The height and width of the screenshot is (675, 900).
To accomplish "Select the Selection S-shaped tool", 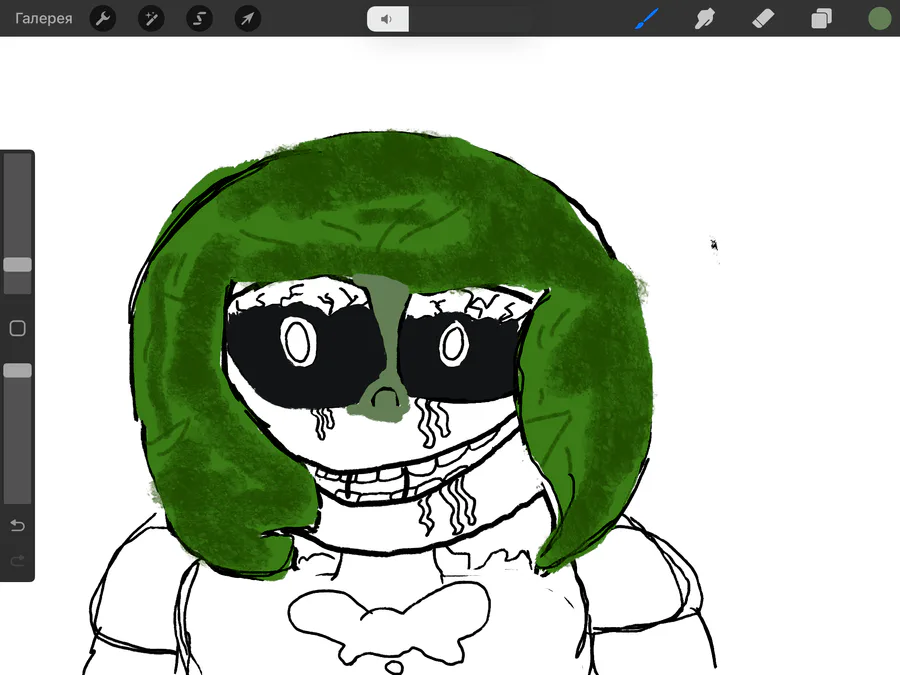I will point(200,19).
